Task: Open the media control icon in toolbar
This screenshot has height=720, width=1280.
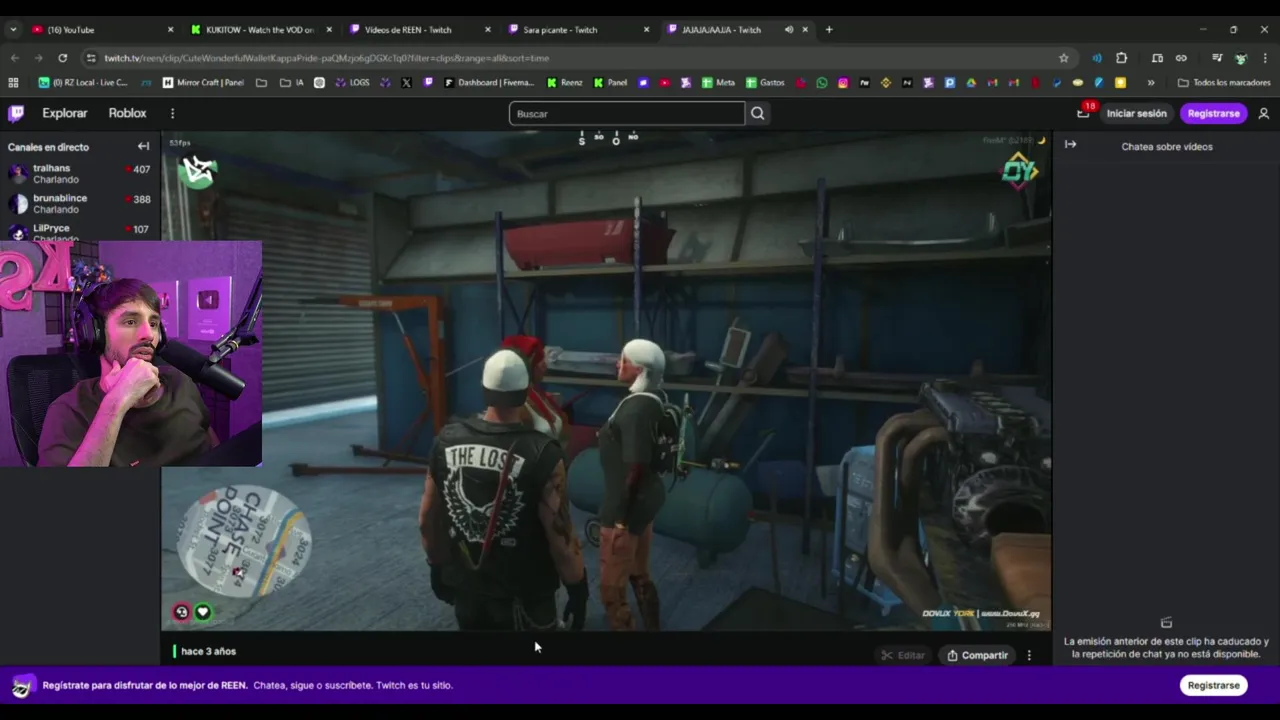Action: click(1217, 58)
